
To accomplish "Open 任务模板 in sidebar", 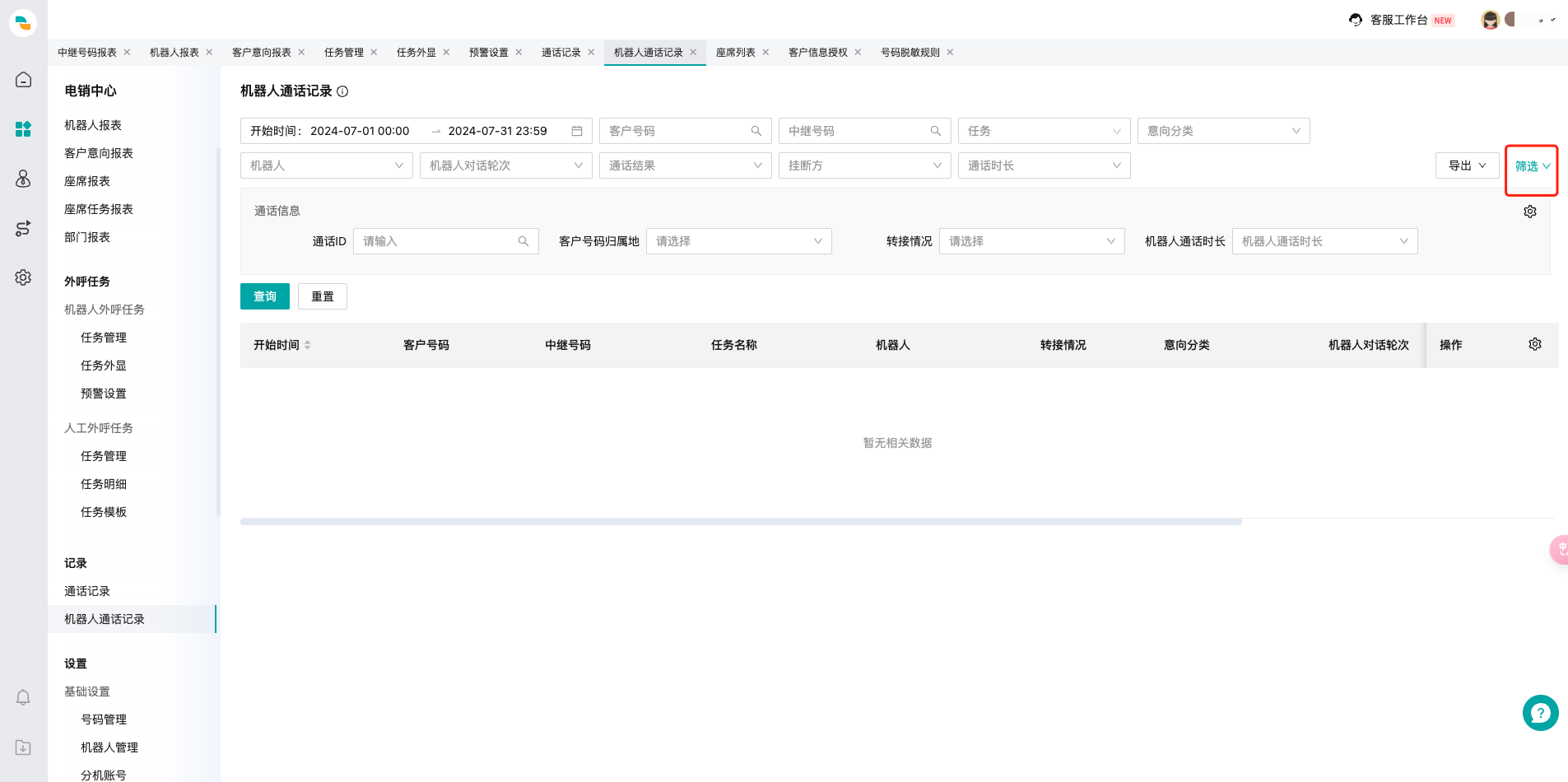I will 104,512.
